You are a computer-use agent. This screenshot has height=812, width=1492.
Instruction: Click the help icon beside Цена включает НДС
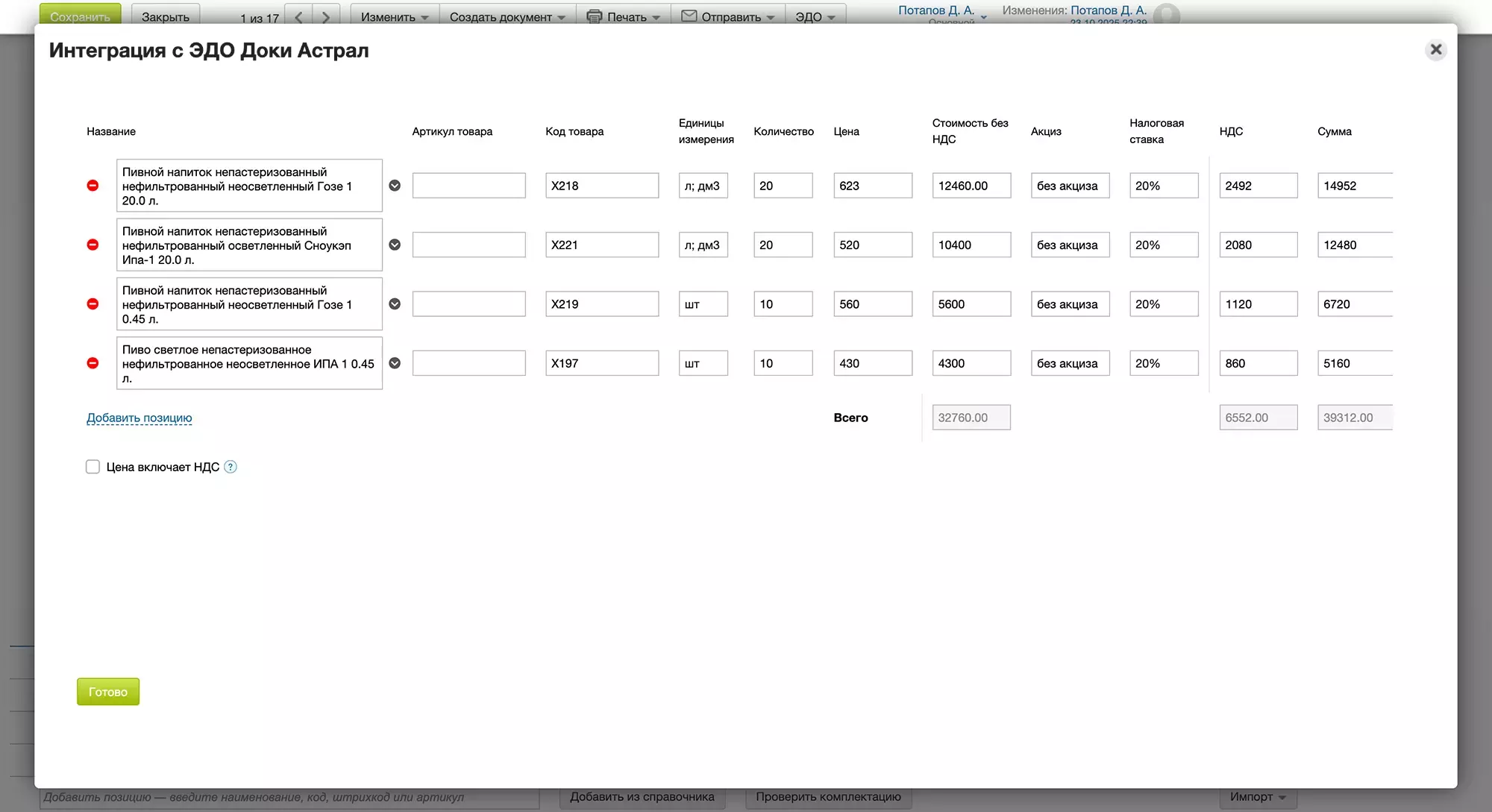click(x=231, y=467)
